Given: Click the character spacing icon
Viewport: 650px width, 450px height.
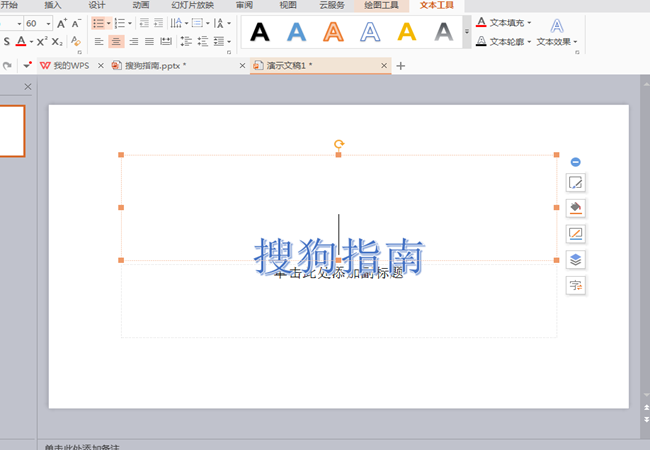Looking at the screenshot, I should coord(219,23).
